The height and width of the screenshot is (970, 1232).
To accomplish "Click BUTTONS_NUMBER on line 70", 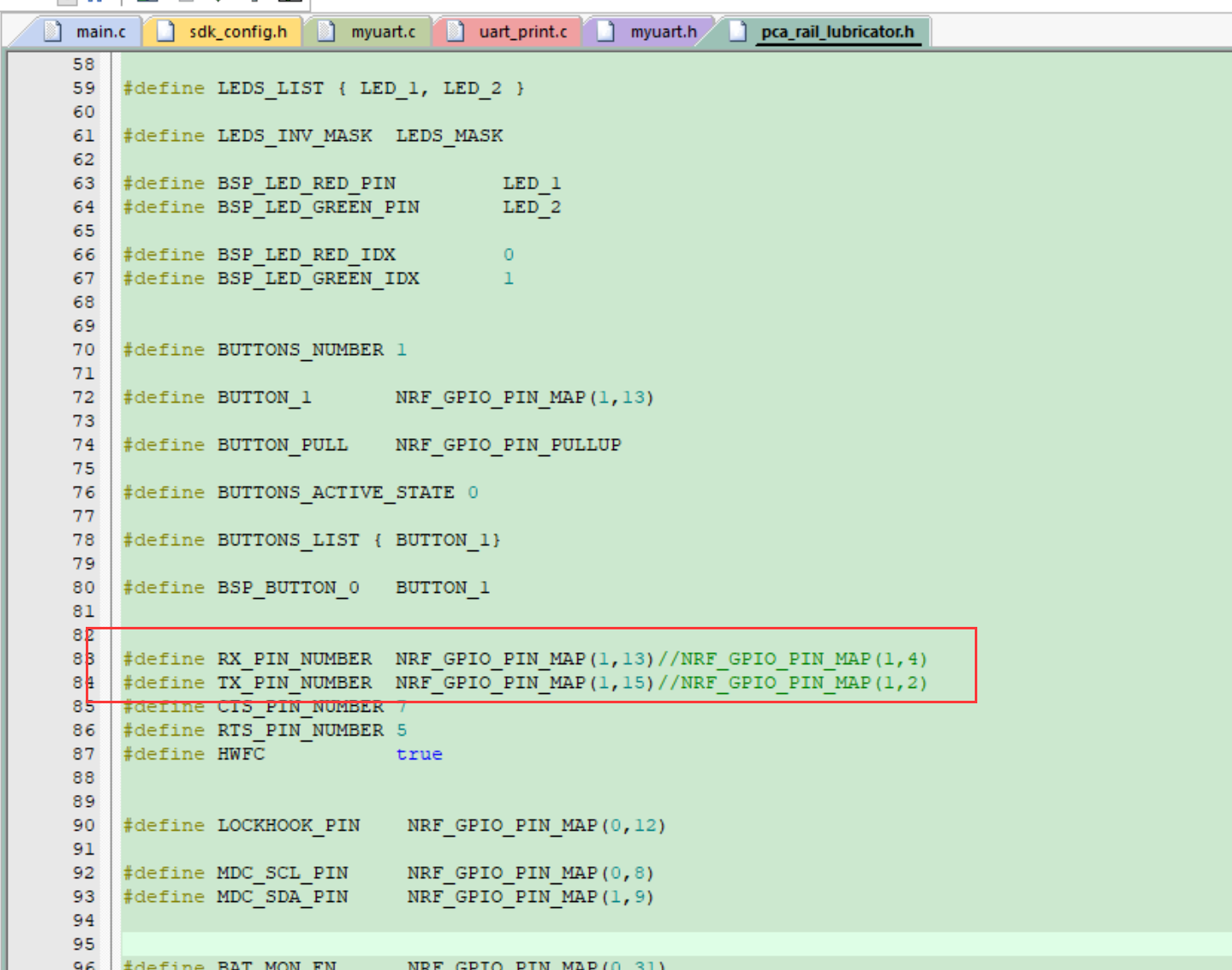I will pyautogui.click(x=301, y=350).
